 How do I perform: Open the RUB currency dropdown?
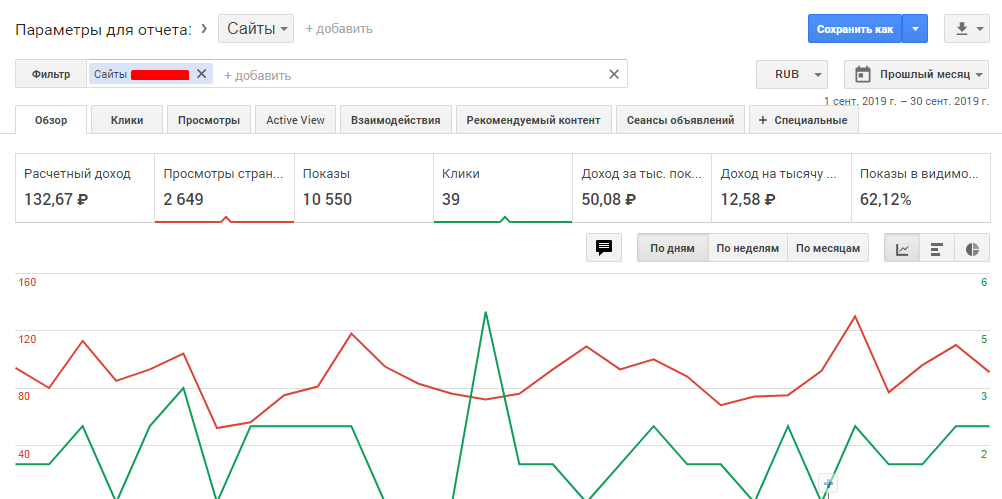tap(793, 74)
